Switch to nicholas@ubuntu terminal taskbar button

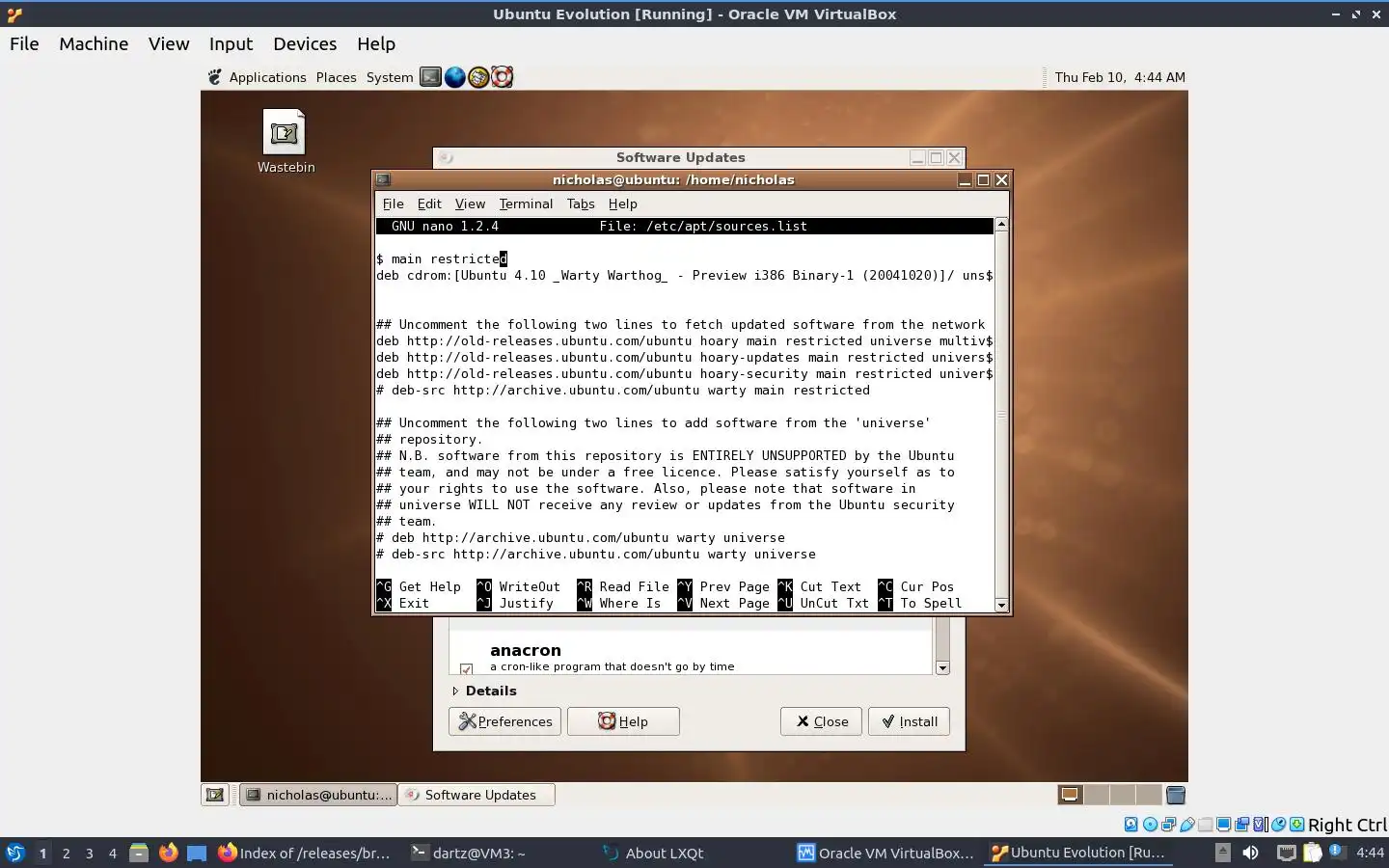[x=318, y=795]
